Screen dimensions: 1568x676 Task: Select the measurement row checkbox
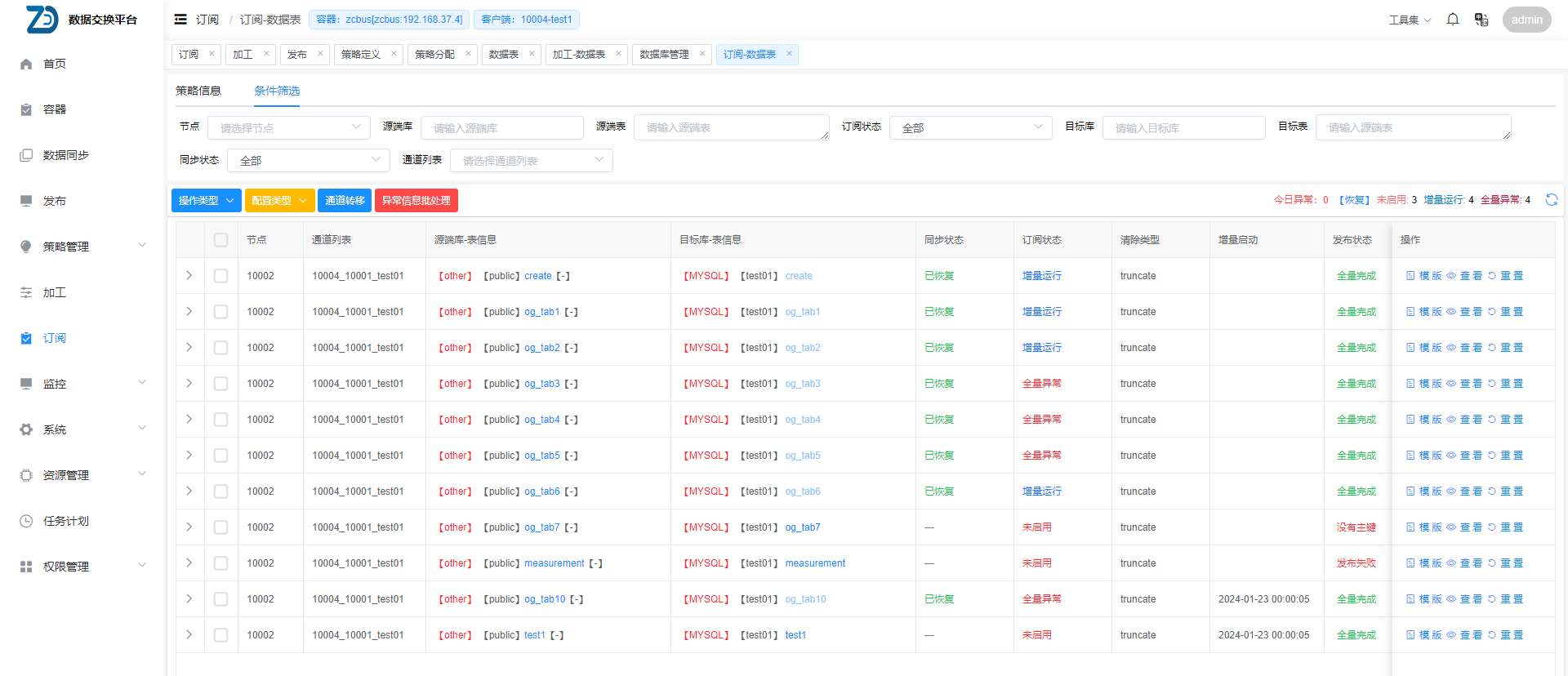(220, 563)
